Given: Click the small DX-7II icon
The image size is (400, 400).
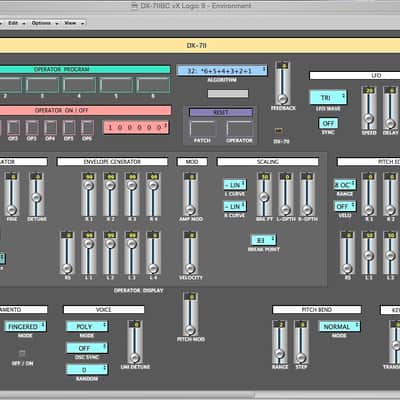Looking at the screenshot, I should 279,131.
